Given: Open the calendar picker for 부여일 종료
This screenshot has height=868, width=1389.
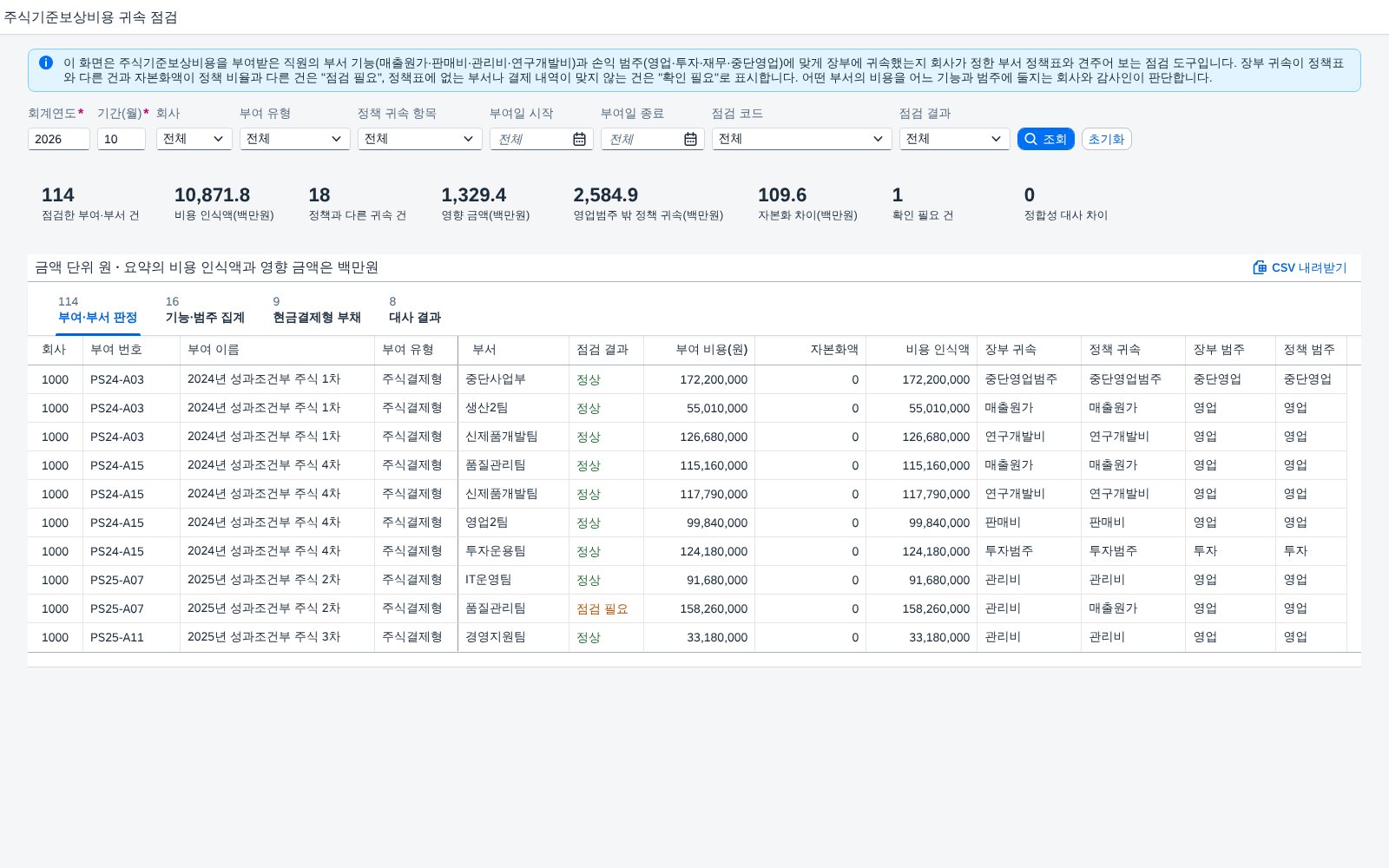Looking at the screenshot, I should [690, 139].
